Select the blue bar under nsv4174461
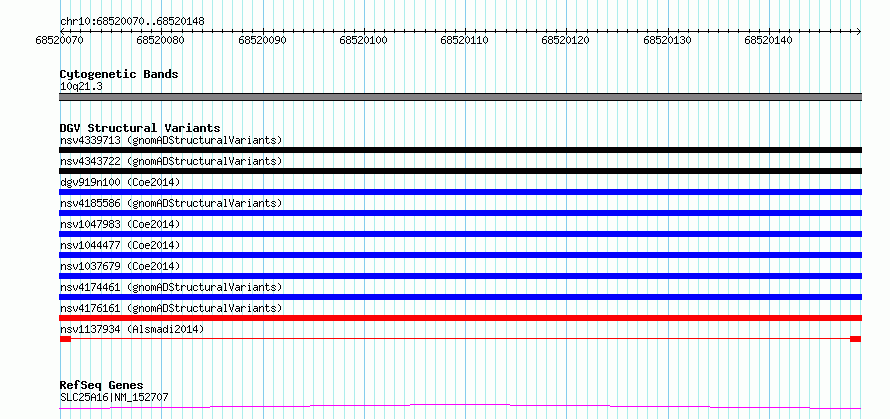Screen dimensions: 890x419 (x=460, y=297)
